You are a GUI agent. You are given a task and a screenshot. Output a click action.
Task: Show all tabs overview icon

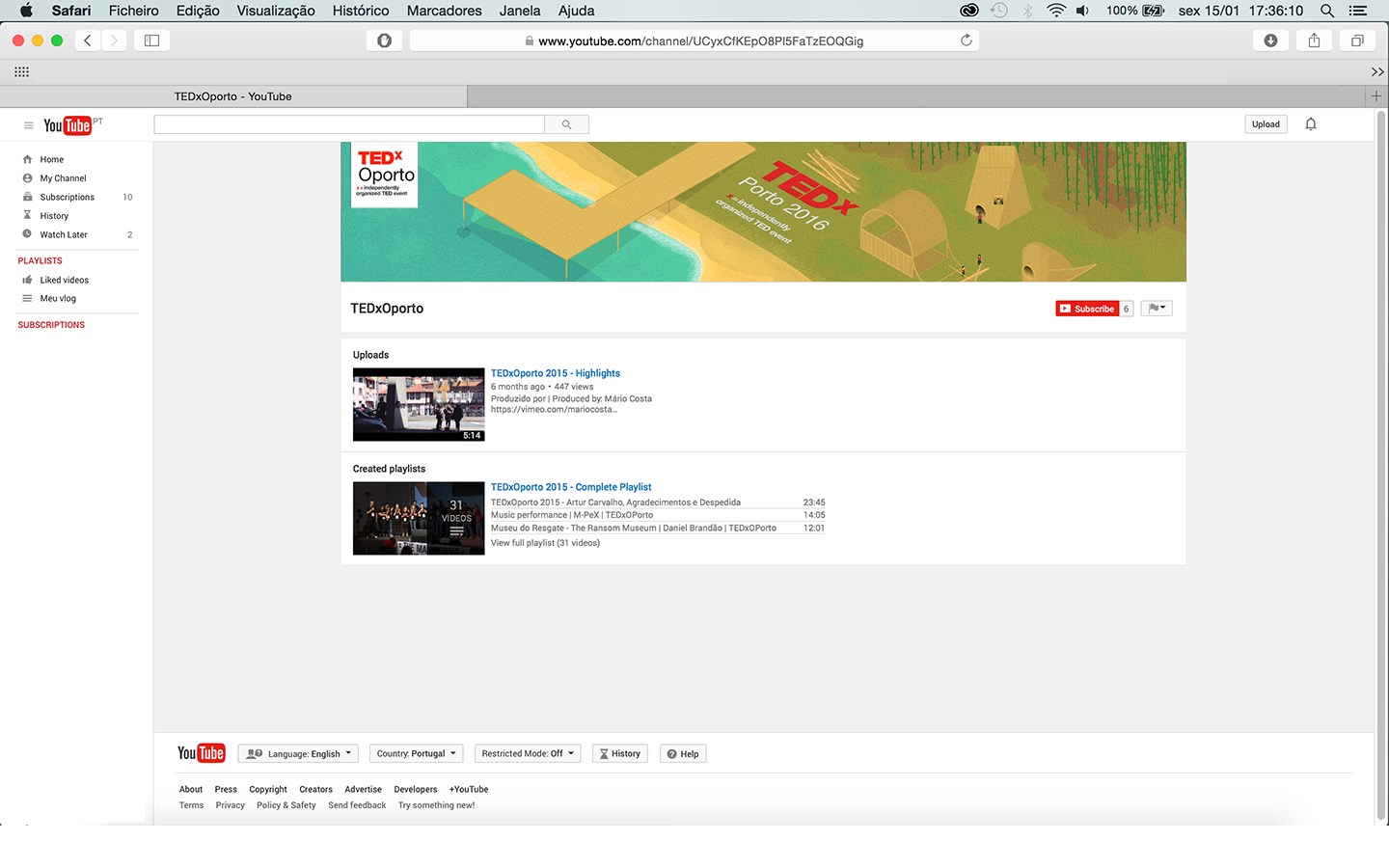click(1357, 41)
